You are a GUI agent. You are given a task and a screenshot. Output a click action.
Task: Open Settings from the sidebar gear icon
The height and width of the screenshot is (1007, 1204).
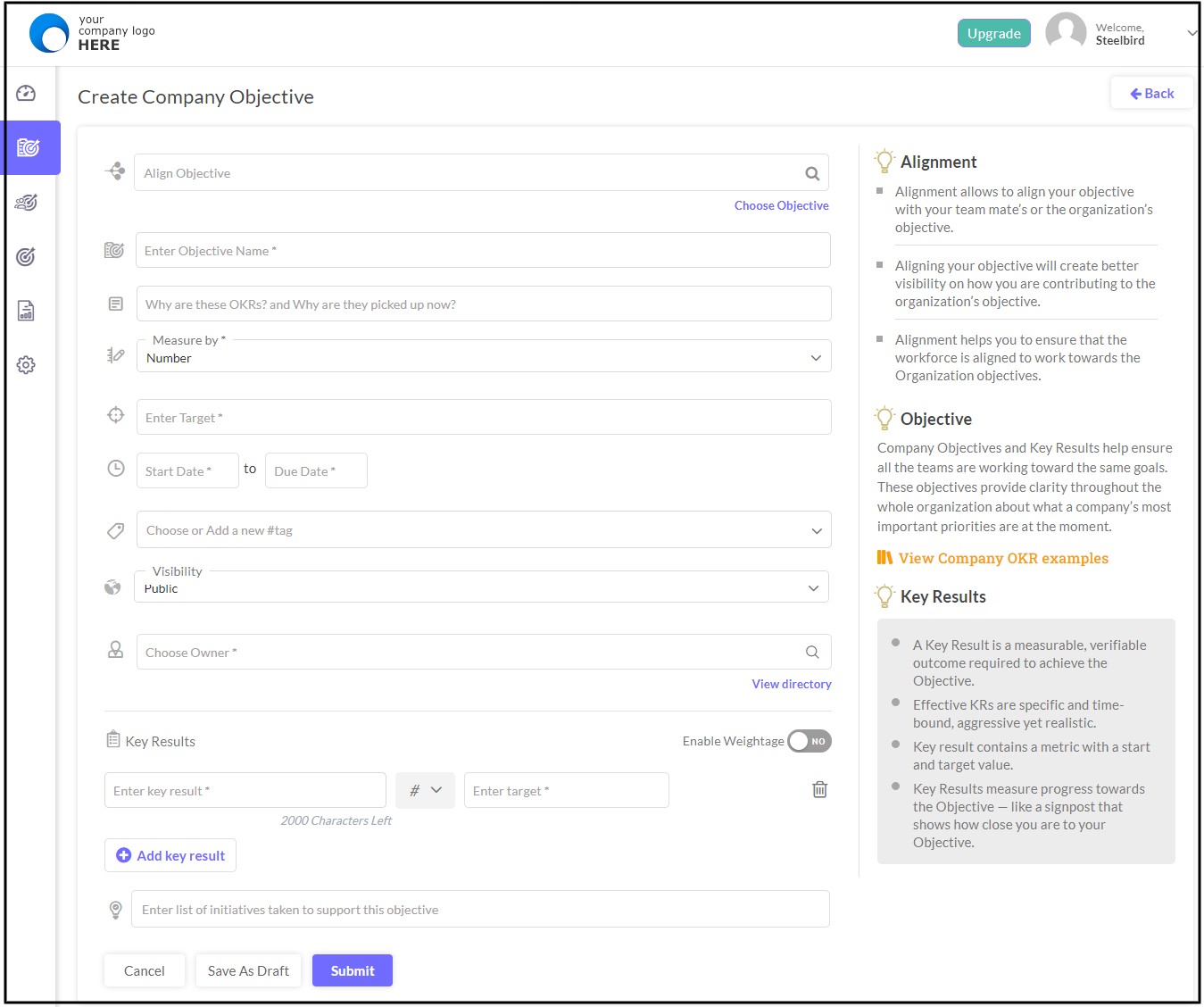(25, 364)
